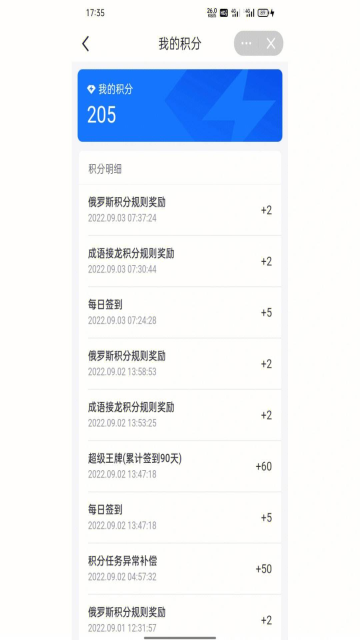Tap the battery icon in status bar
Viewport: 360px width, 640px height.
pos(264,13)
